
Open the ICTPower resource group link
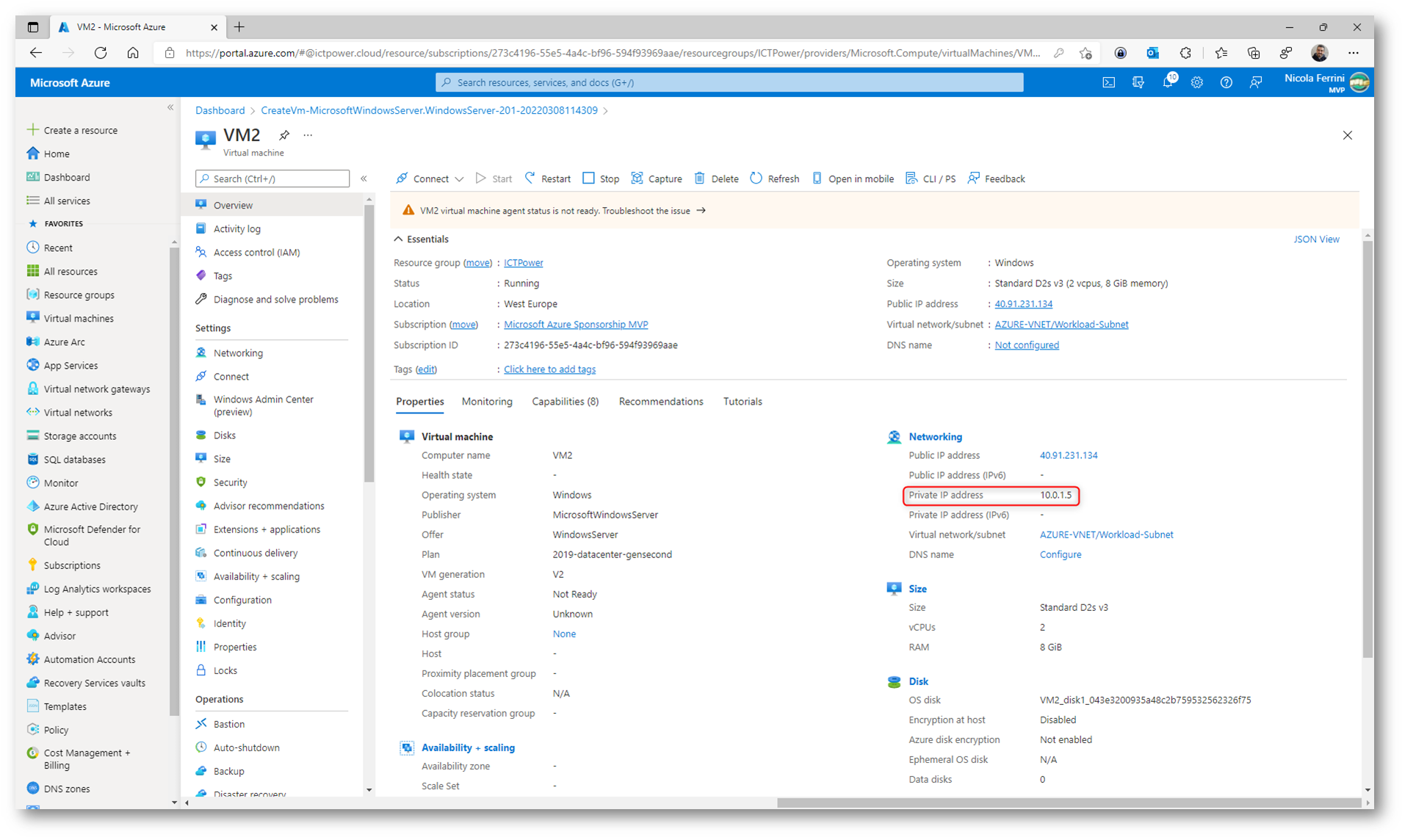pos(523,262)
